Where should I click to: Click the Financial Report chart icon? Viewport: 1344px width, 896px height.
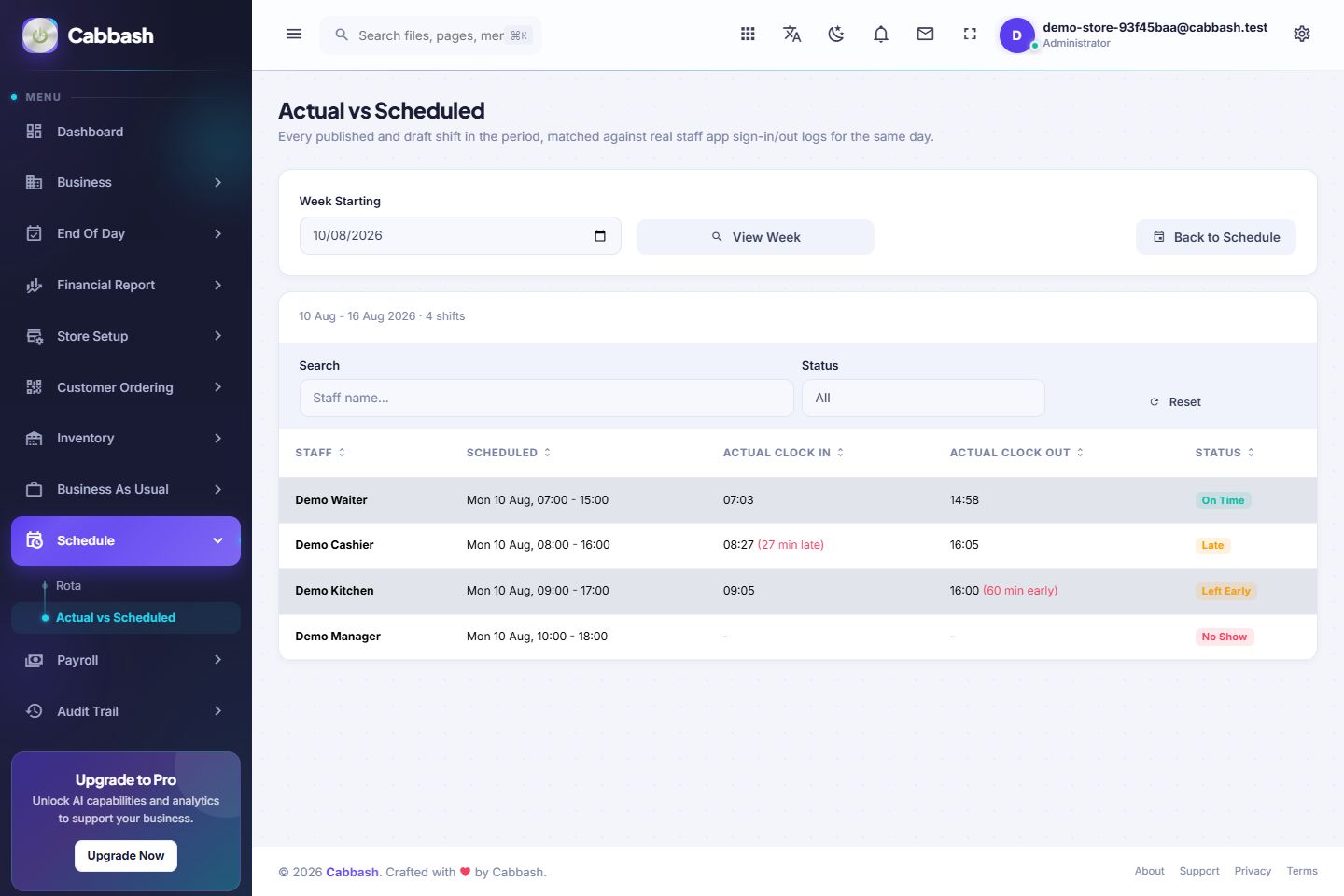[x=35, y=285]
